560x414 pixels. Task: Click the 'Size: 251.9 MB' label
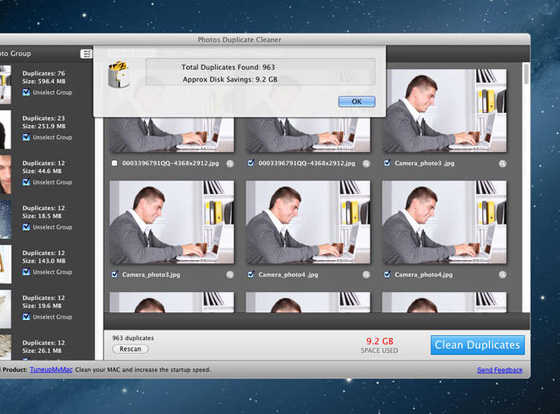point(44,126)
